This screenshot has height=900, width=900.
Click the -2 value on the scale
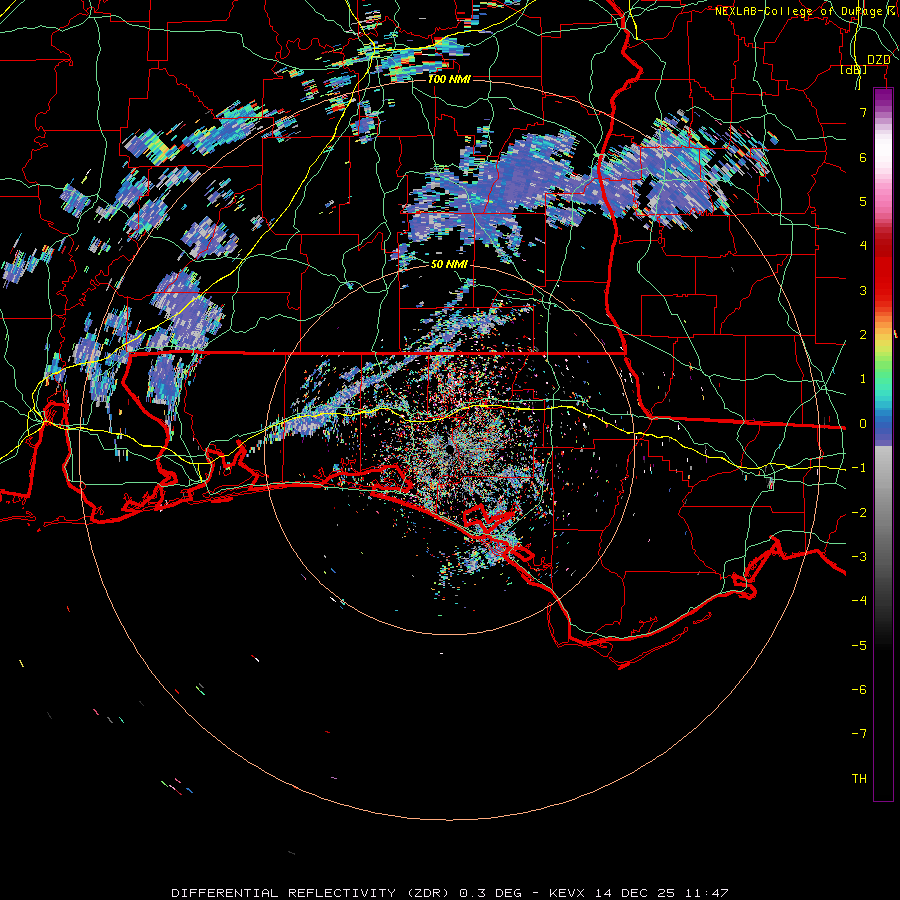859,513
